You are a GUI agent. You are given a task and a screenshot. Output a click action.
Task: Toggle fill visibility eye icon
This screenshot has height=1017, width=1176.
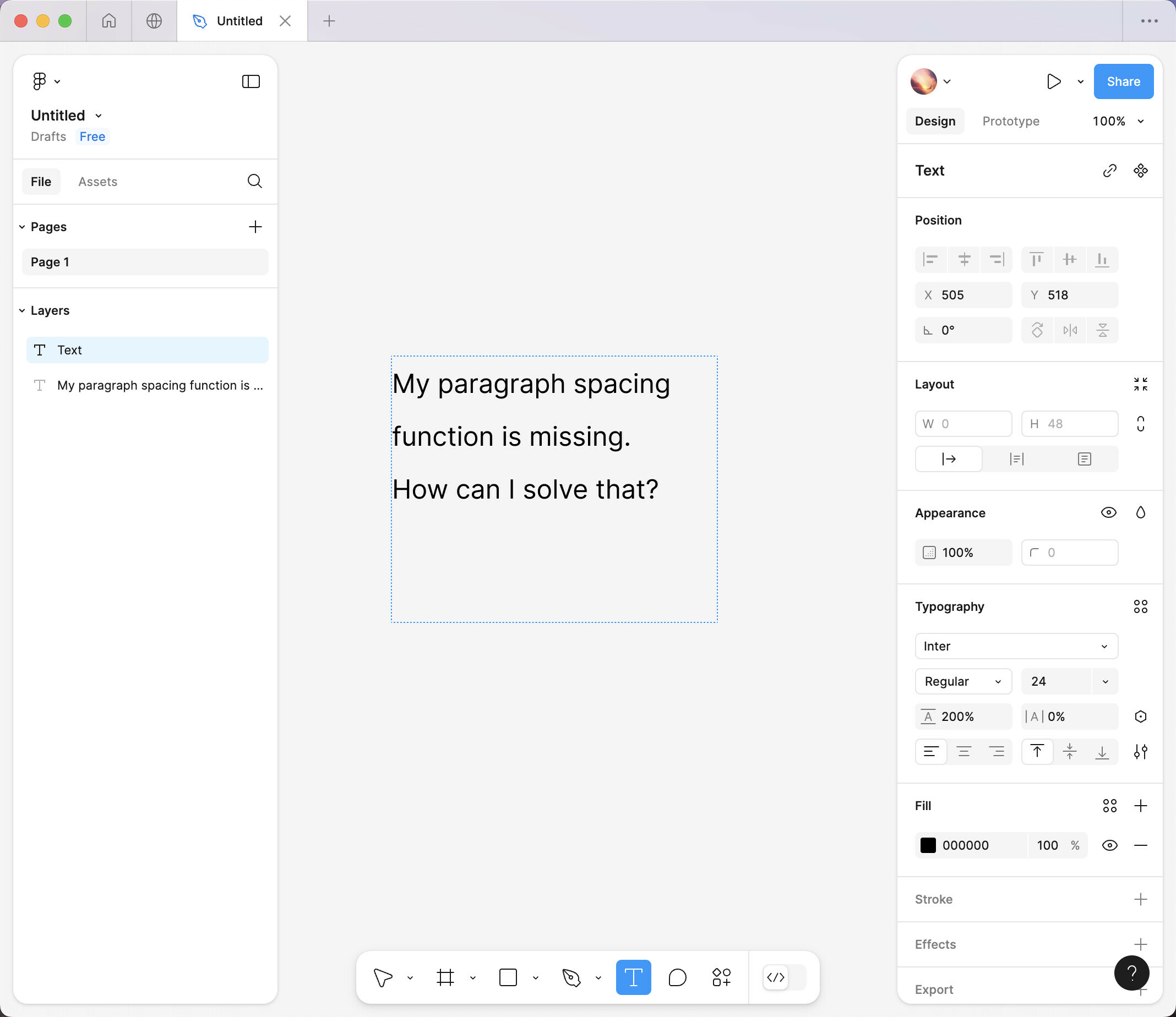click(1109, 845)
